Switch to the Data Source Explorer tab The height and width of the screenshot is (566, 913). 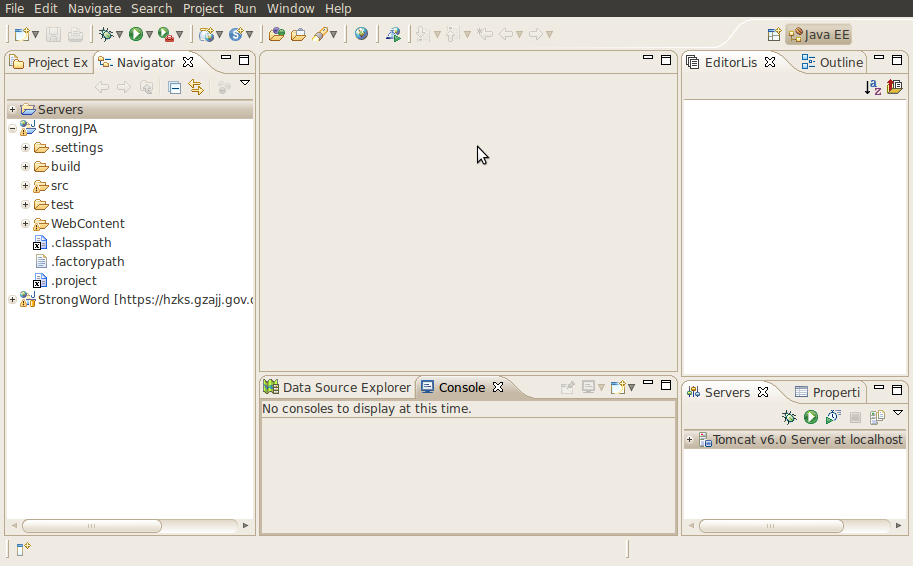[x=337, y=387]
